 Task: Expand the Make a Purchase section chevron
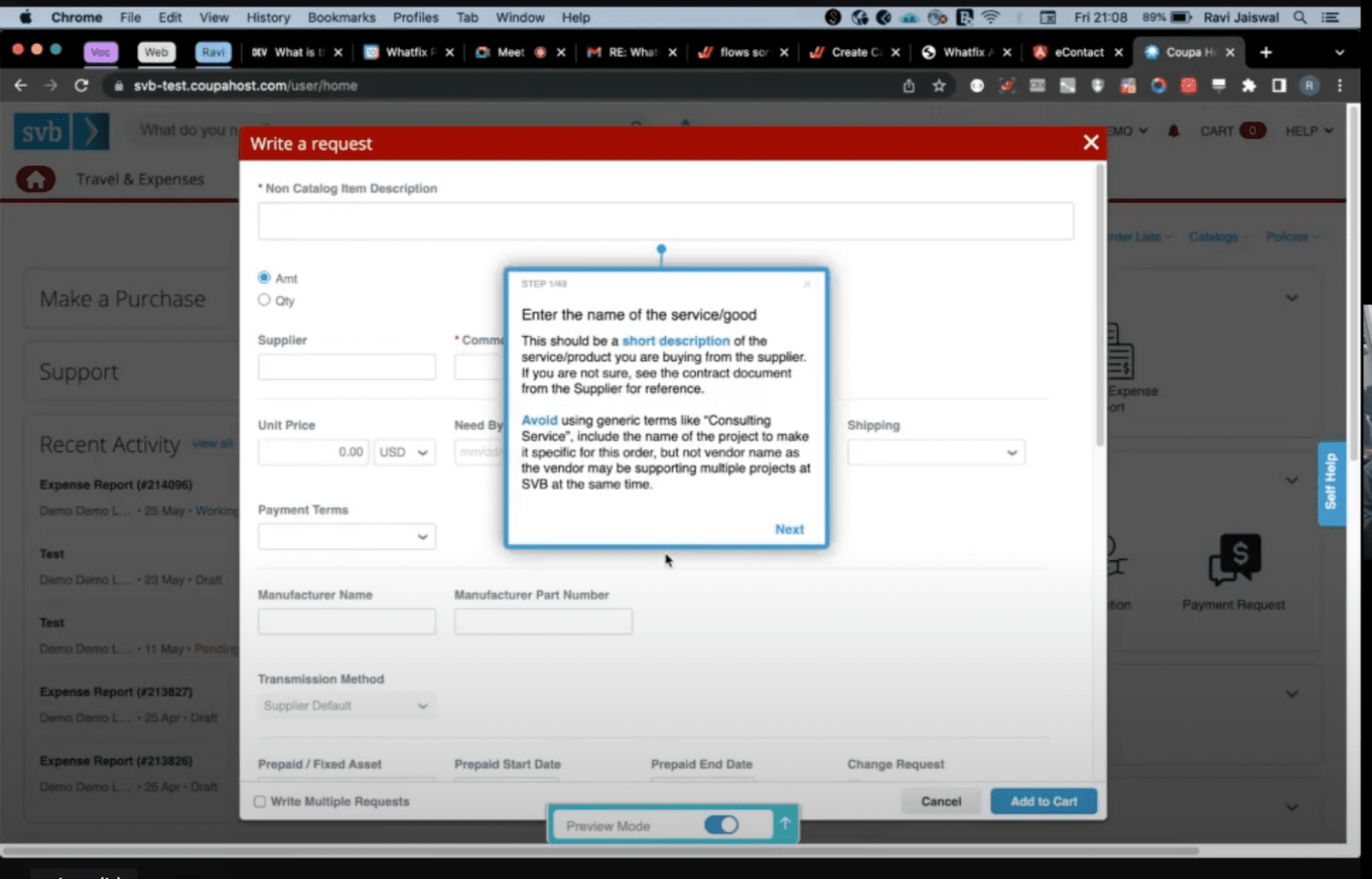tap(1292, 298)
